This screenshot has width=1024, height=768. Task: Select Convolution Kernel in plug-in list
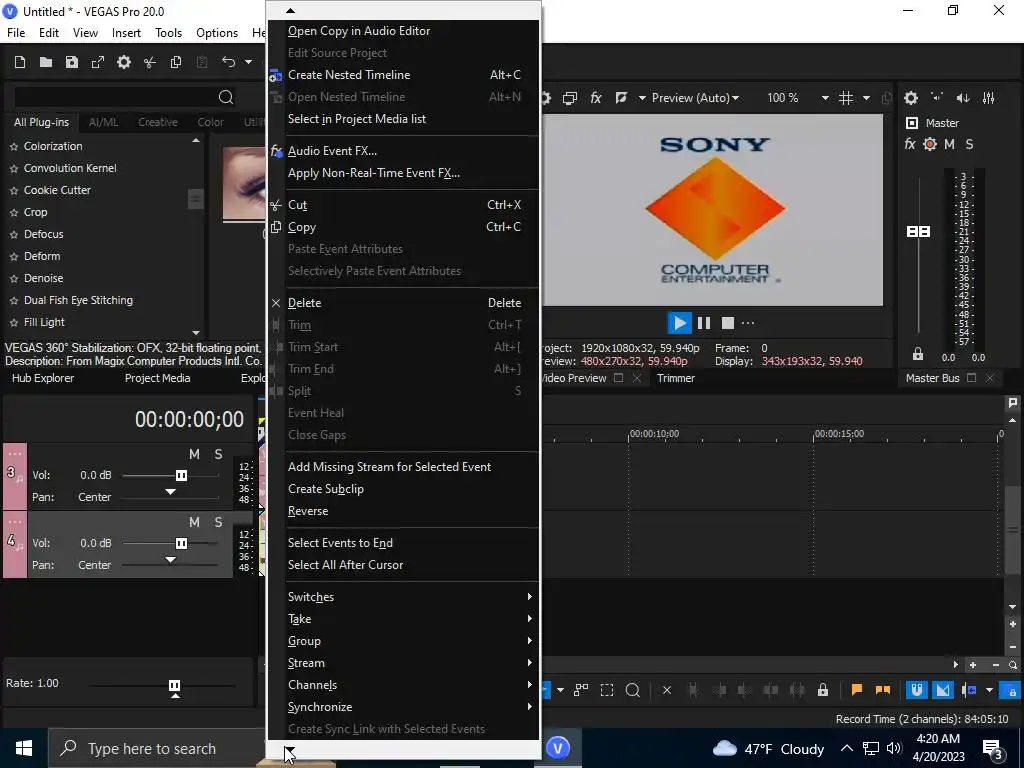[x=70, y=168]
